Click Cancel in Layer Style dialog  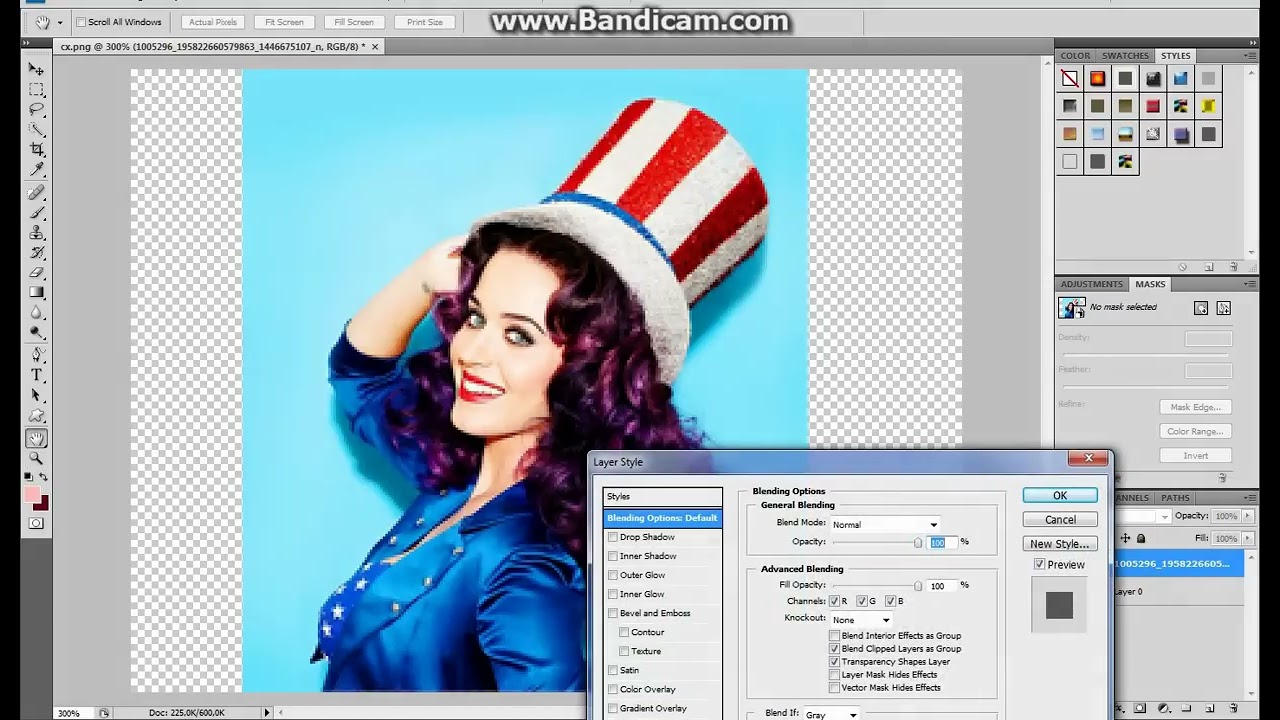click(1060, 520)
